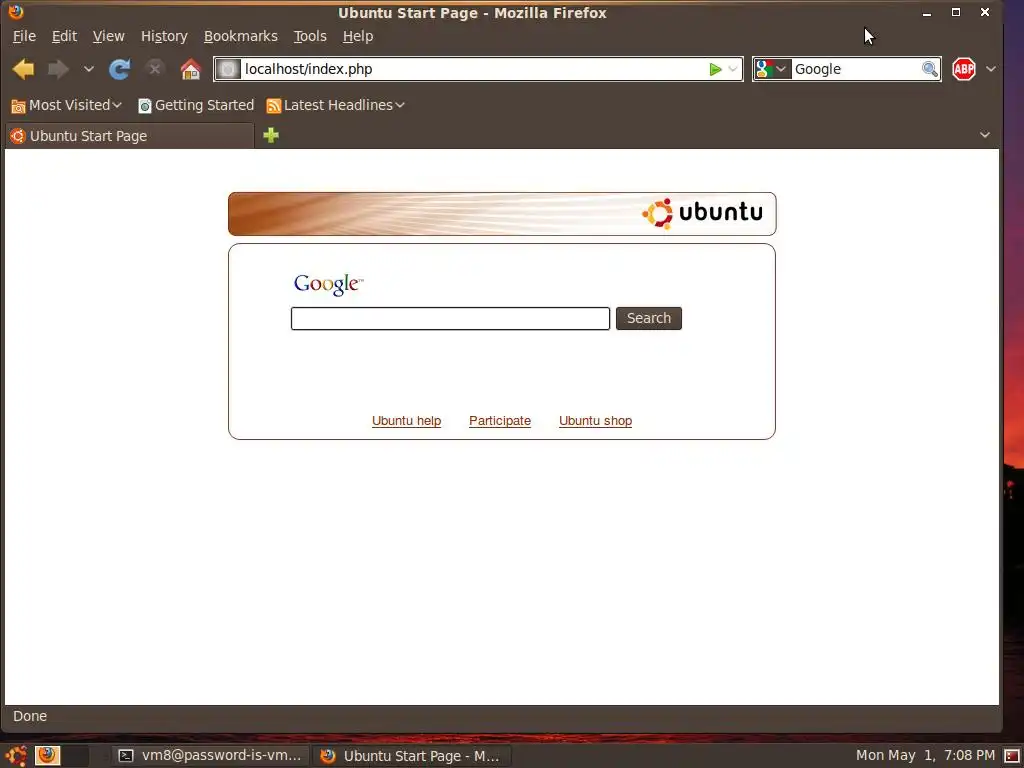Open the Ubuntu help link
This screenshot has height=768, width=1024.
pyautogui.click(x=406, y=421)
